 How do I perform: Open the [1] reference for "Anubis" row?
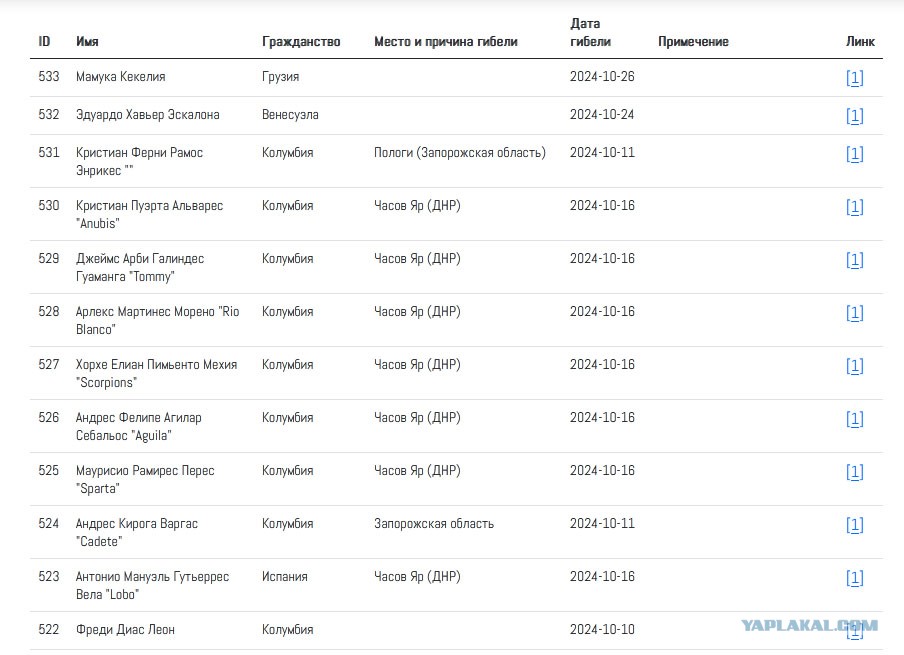(x=854, y=206)
